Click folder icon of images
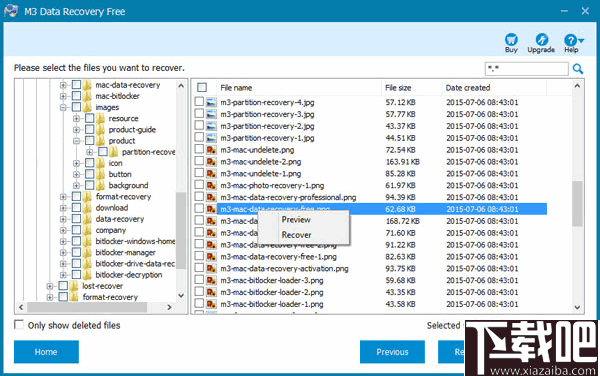The image size is (600, 376). click(x=88, y=107)
